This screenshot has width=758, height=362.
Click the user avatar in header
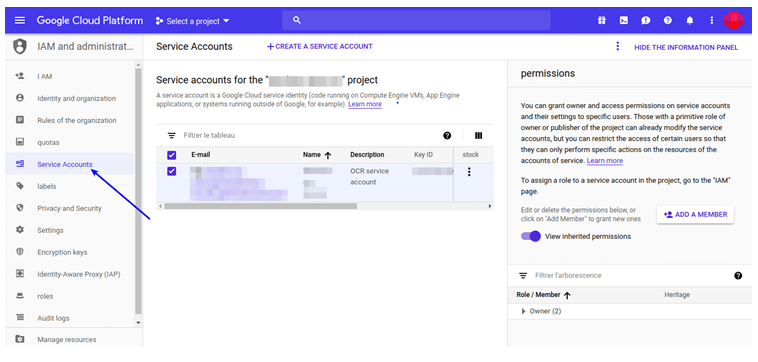[733, 20]
